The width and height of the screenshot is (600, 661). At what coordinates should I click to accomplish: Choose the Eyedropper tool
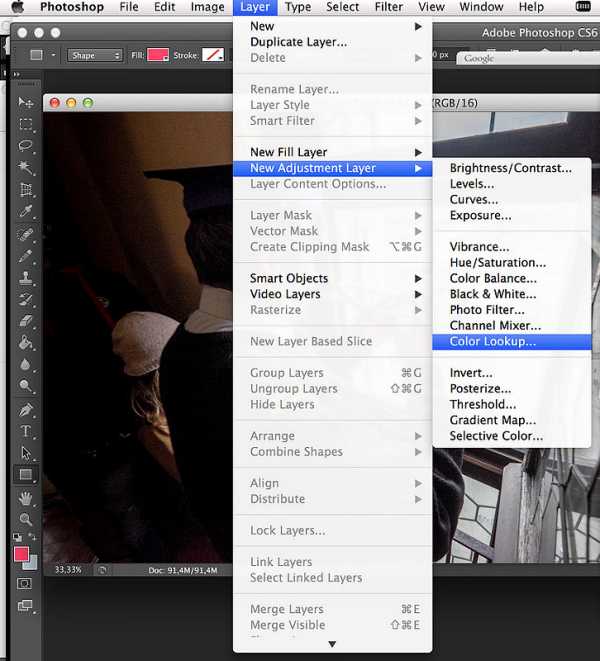25,212
